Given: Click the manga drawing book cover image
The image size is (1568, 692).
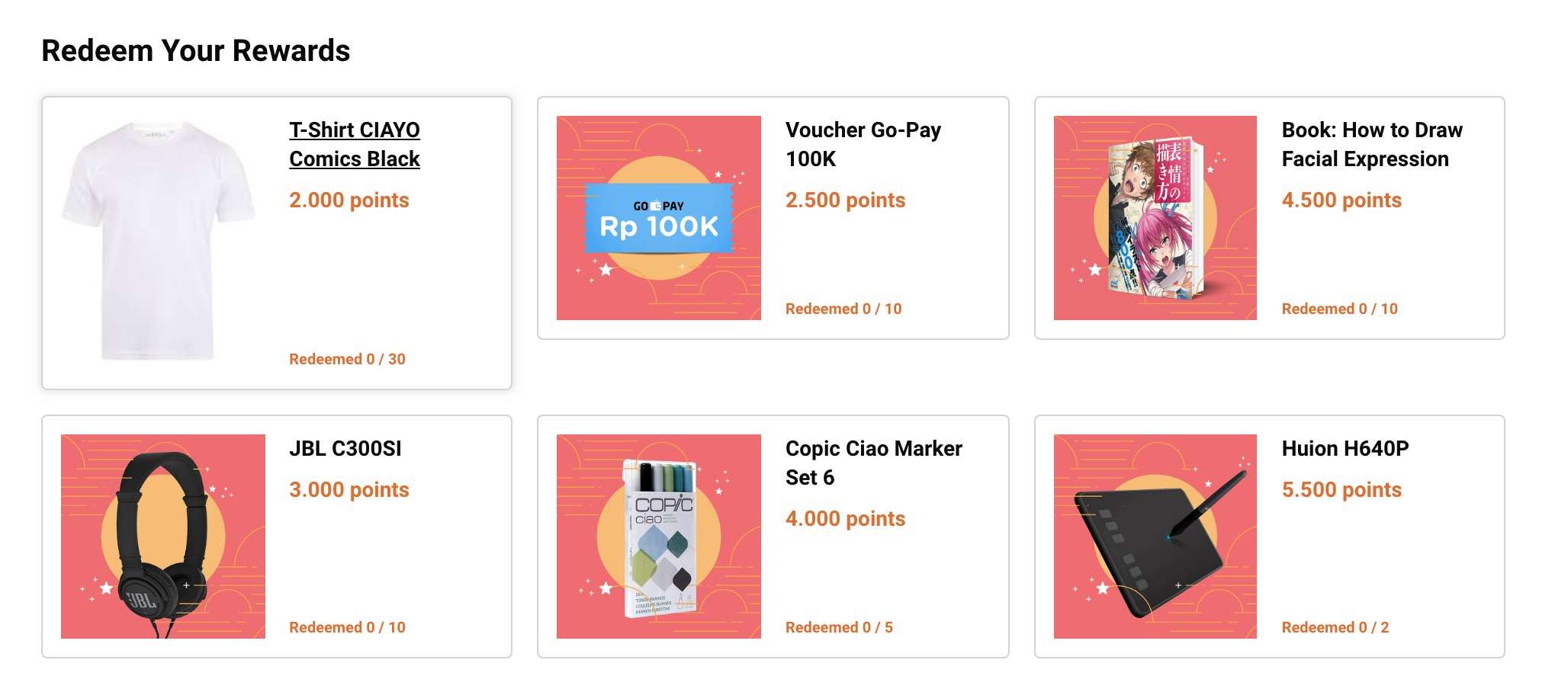Looking at the screenshot, I should pyautogui.click(x=1155, y=218).
